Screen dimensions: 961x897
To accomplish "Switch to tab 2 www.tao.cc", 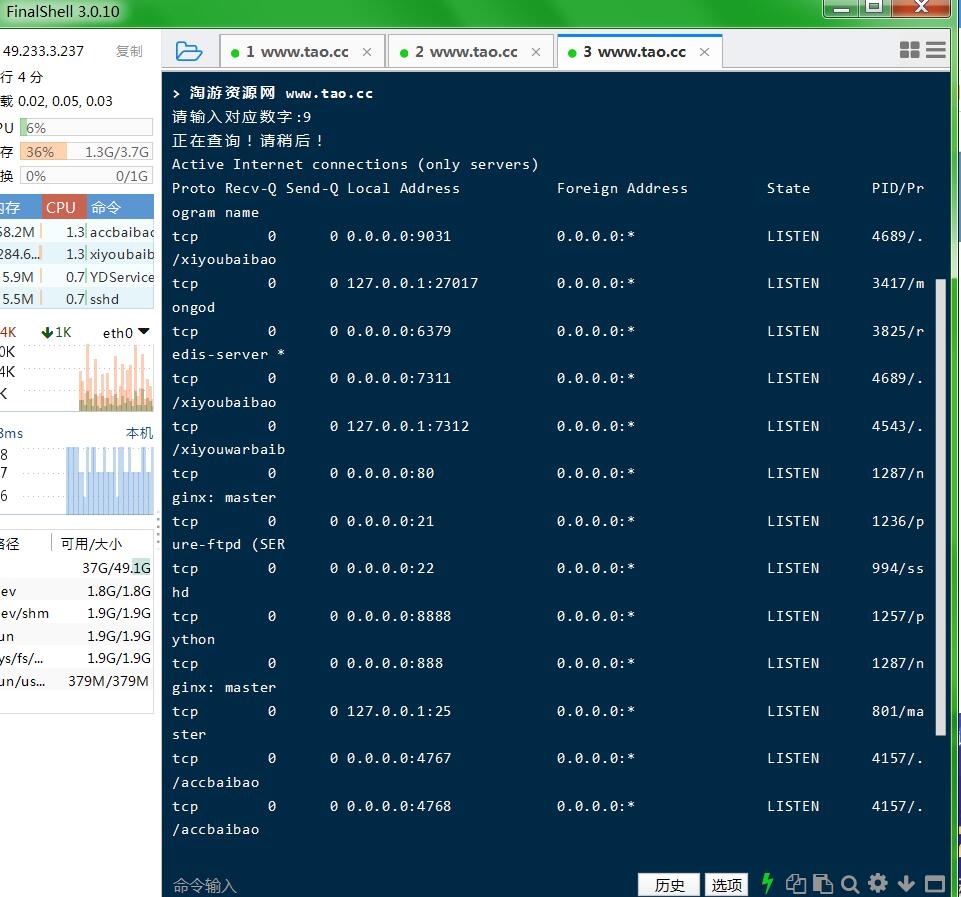I will pos(465,52).
